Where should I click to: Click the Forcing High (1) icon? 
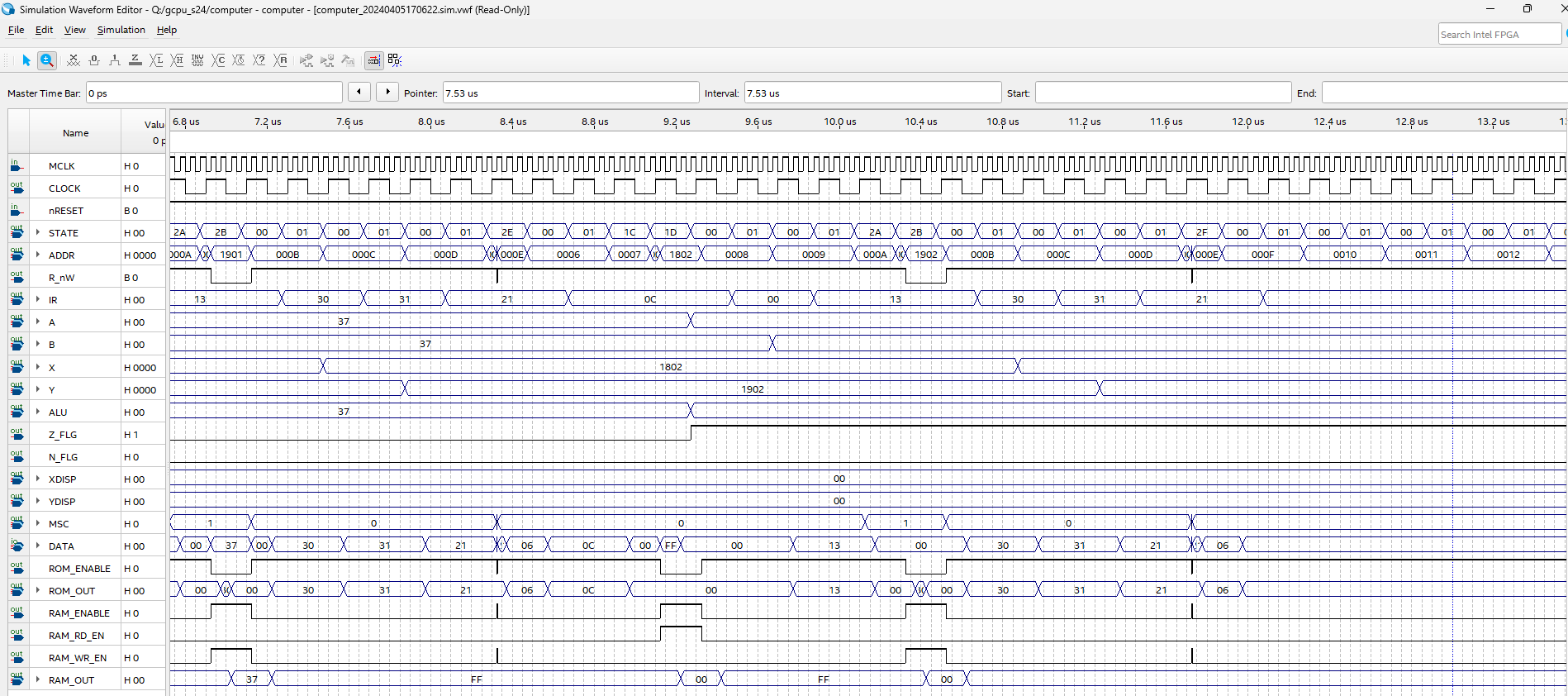(x=115, y=60)
